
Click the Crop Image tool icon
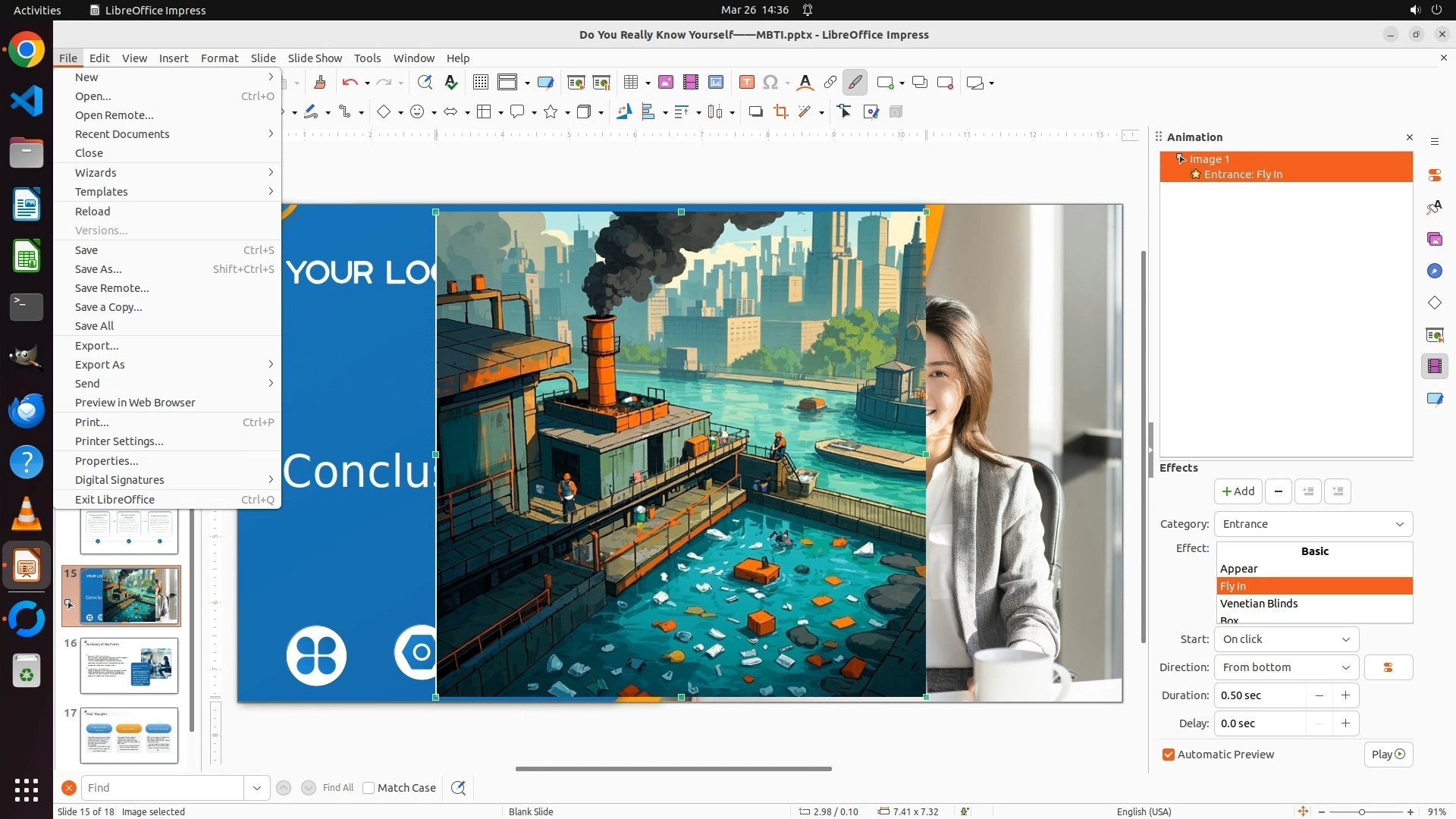780,112
